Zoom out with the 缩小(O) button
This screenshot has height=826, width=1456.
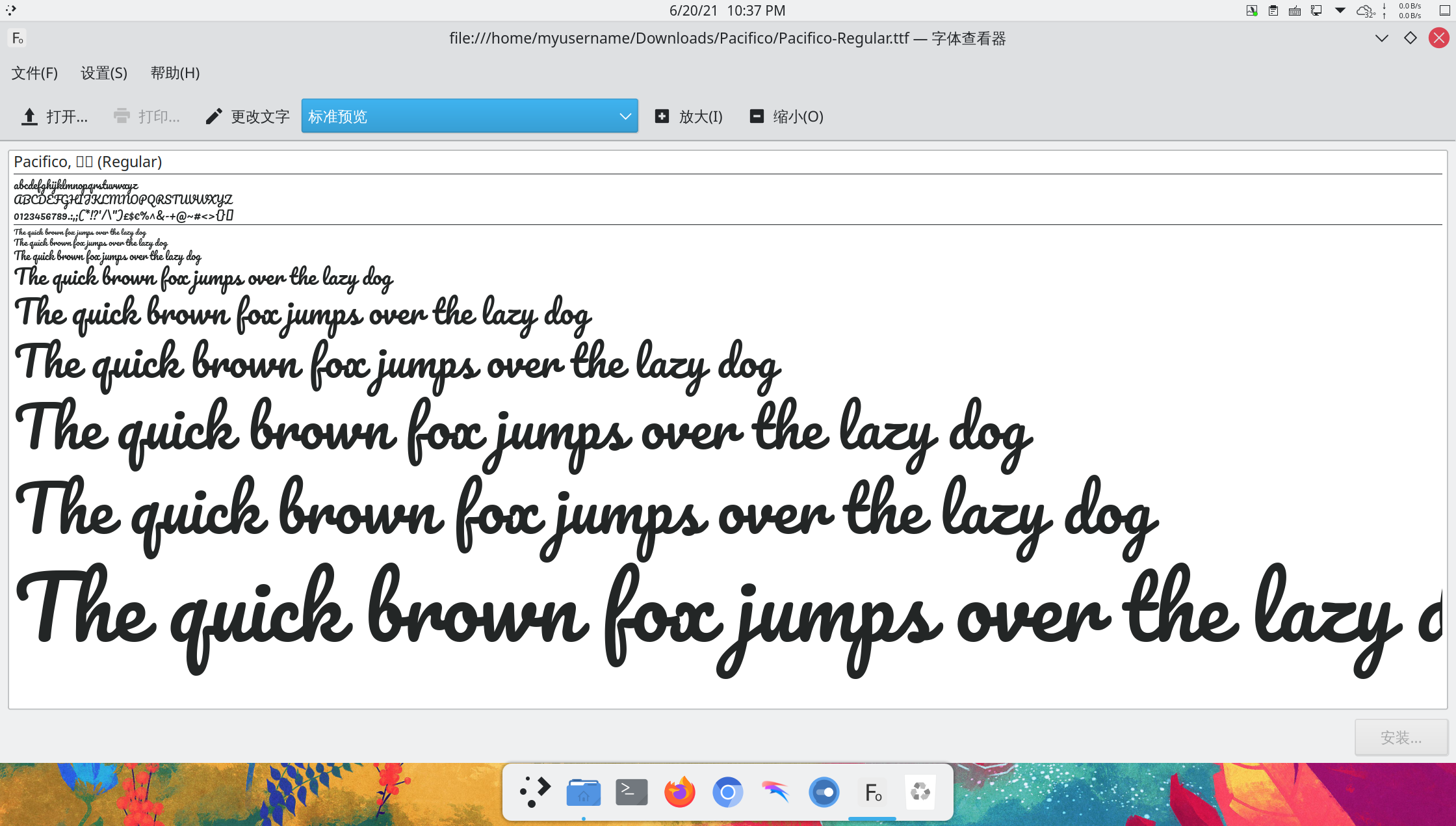coord(786,116)
